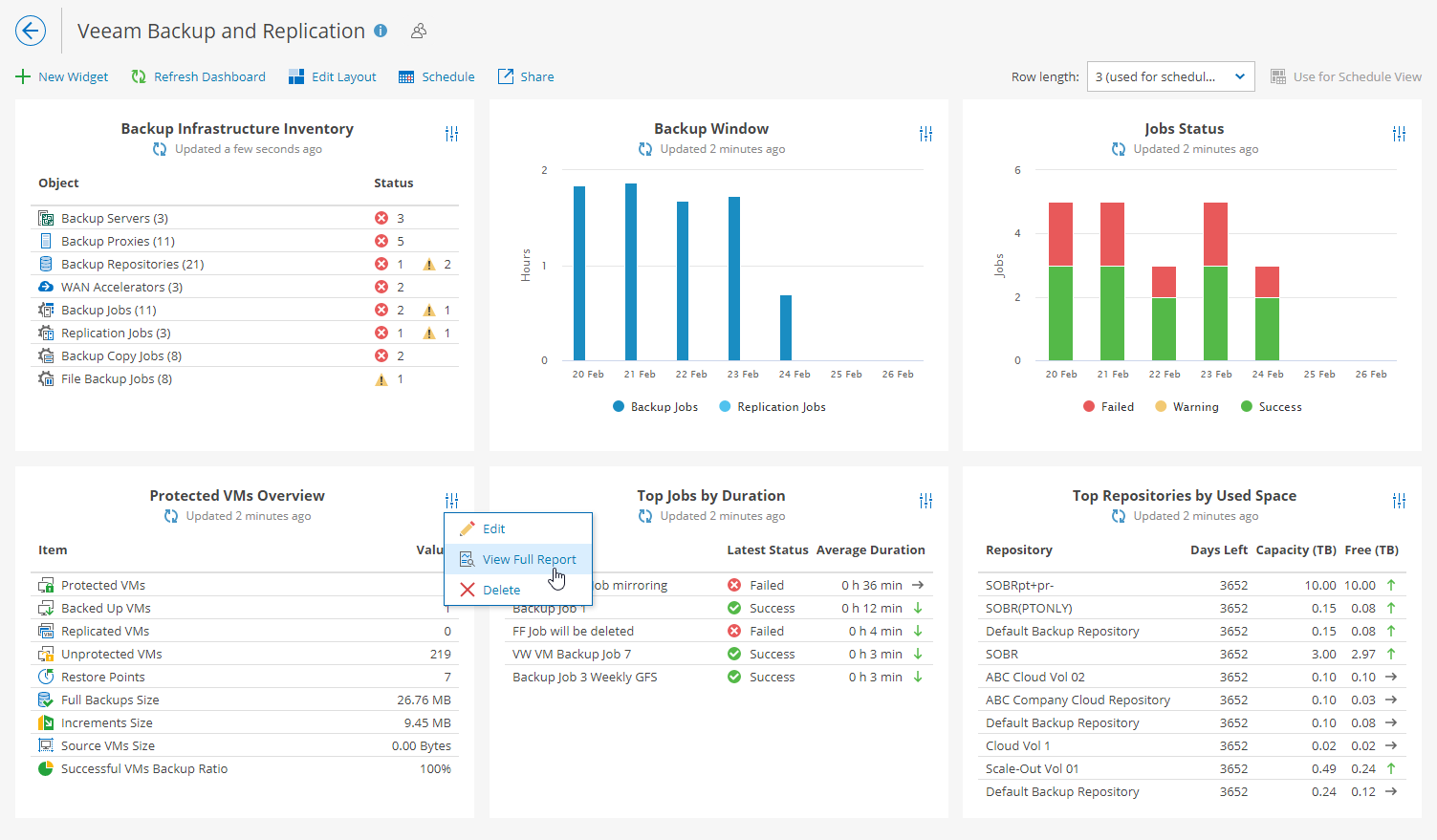The image size is (1437, 840).
Task: Click refresh icon under Backup Infrastructure Inventory
Action: (x=160, y=149)
